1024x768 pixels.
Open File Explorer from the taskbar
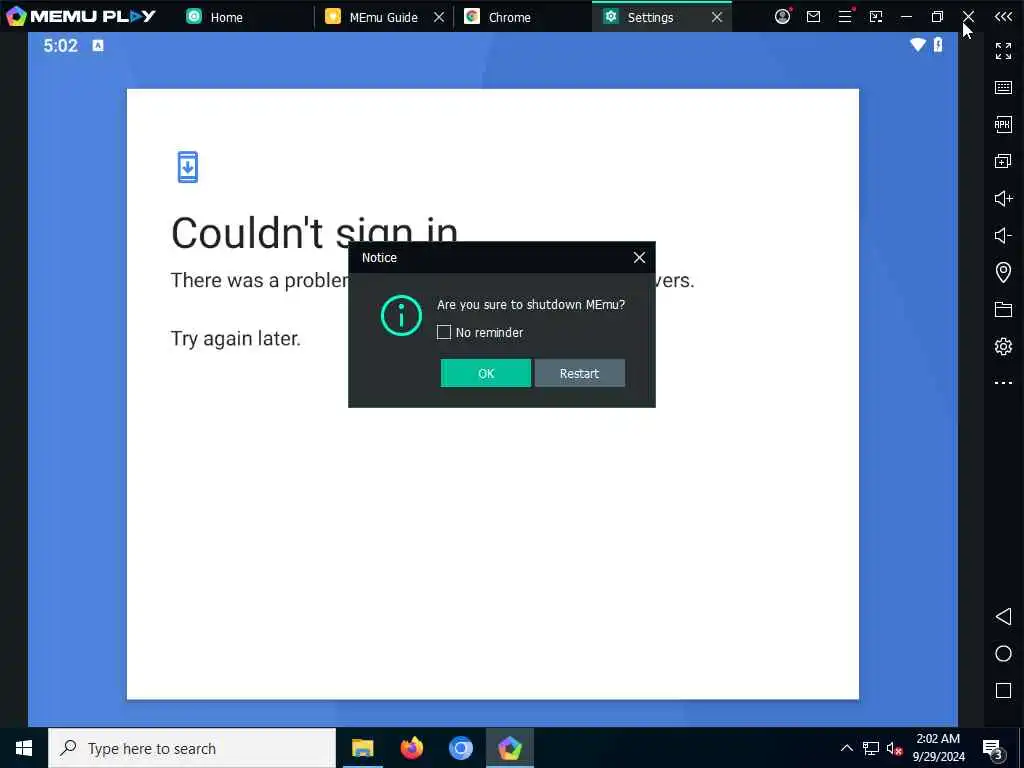coord(362,748)
